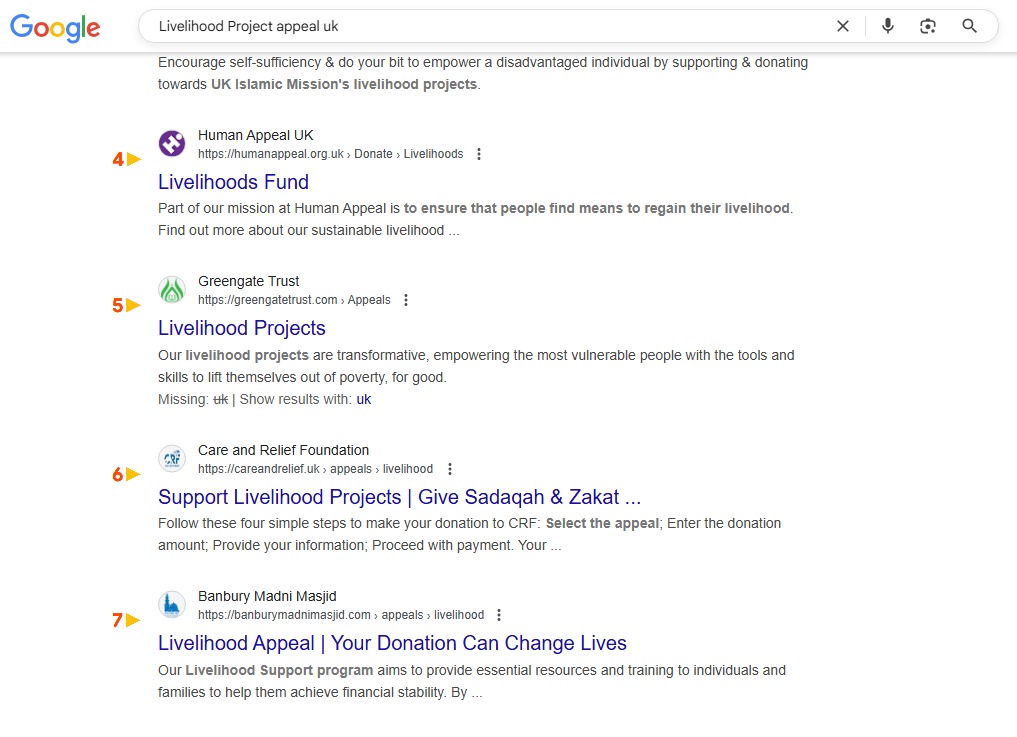Viewport: 1017px width, 737px height.
Task: Start voice search with microphone icon
Action: (x=888, y=26)
